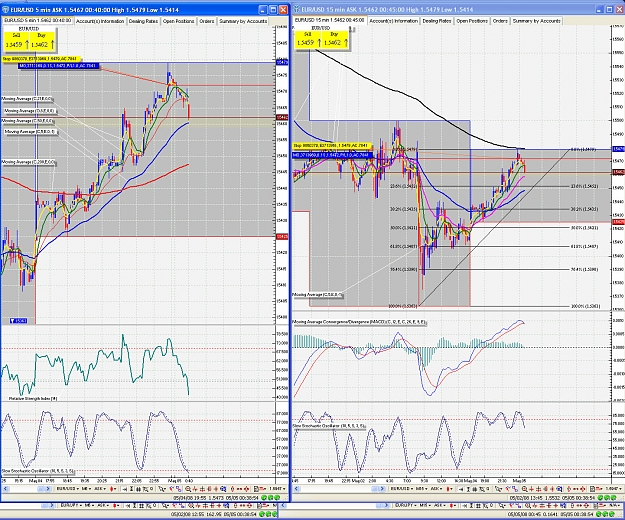Image resolution: width=625 pixels, height=520 pixels.
Task: Click shift-to-end arrow icon in 5 min chart toolbar
Action: (125, 489)
